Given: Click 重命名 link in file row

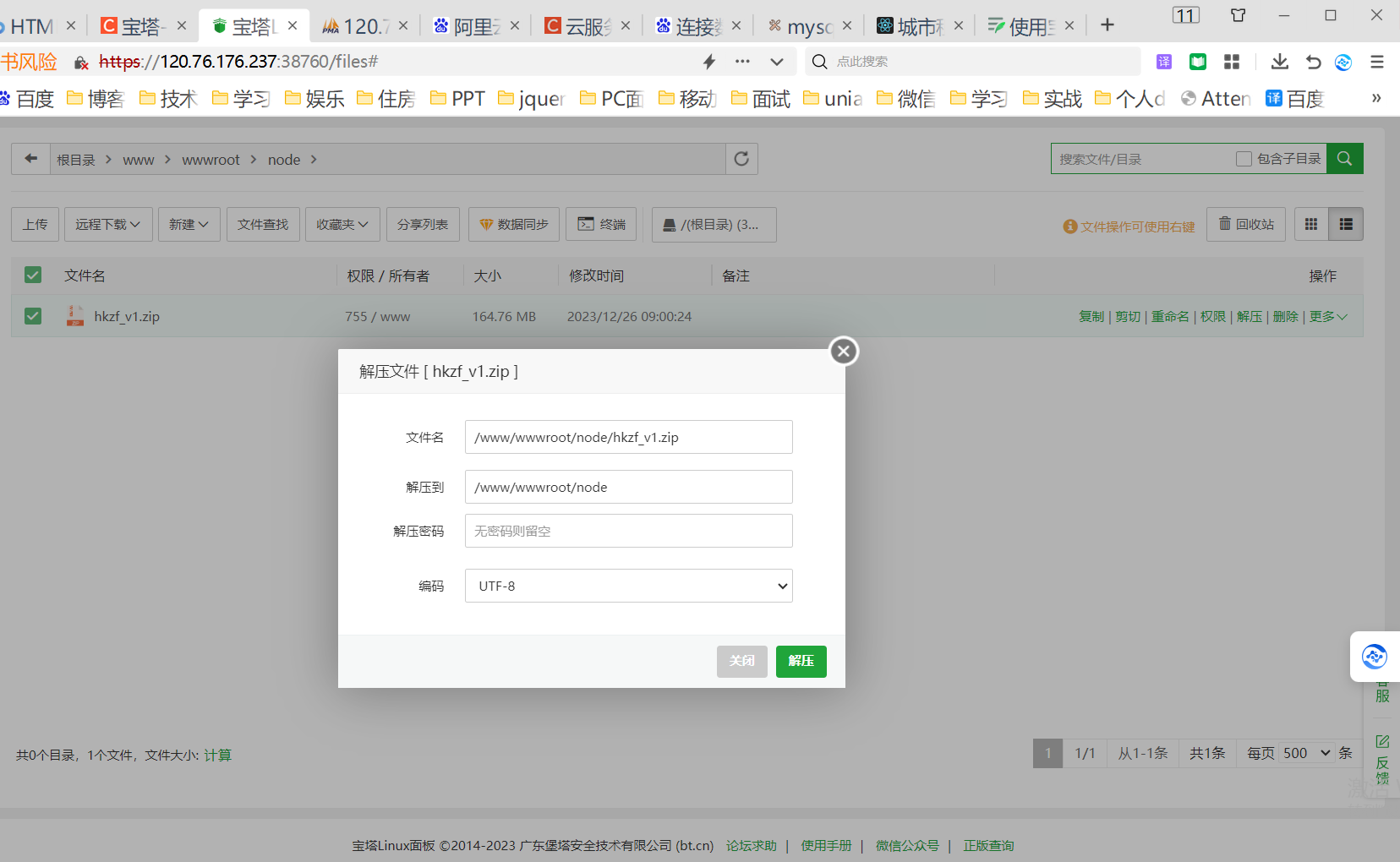Looking at the screenshot, I should pyautogui.click(x=1170, y=316).
